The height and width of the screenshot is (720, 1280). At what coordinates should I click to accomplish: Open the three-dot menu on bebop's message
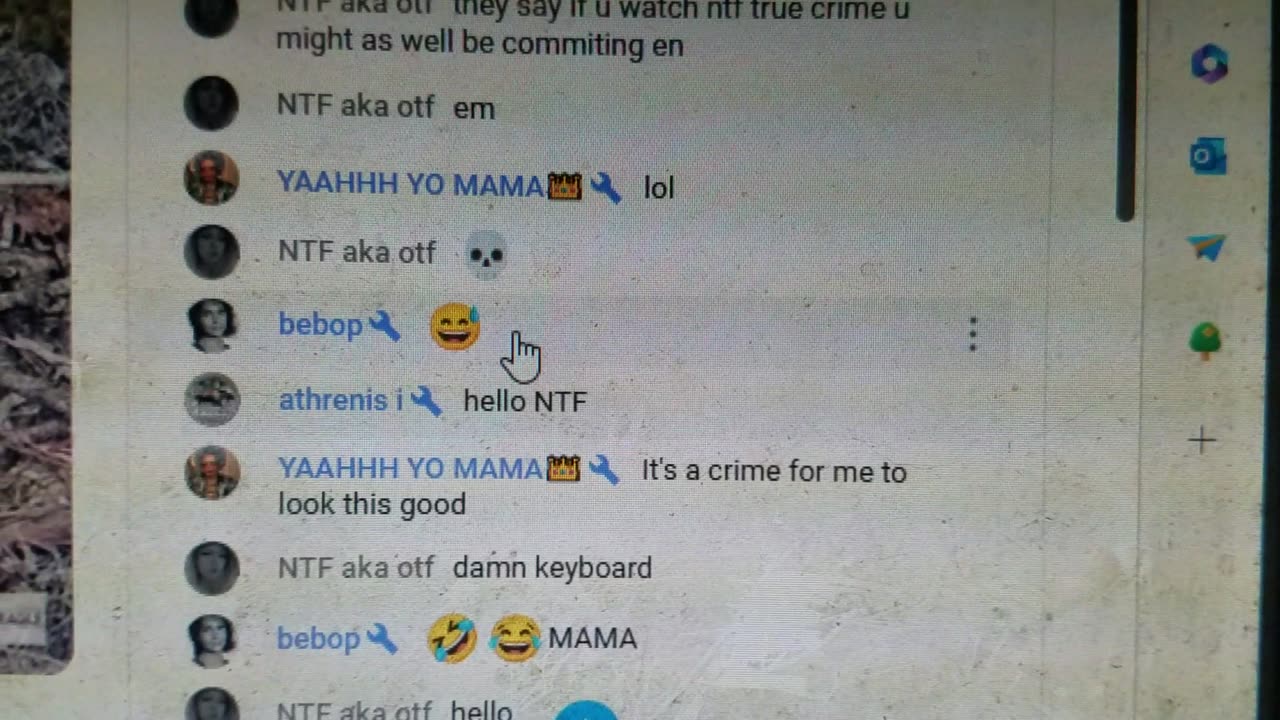coord(972,335)
